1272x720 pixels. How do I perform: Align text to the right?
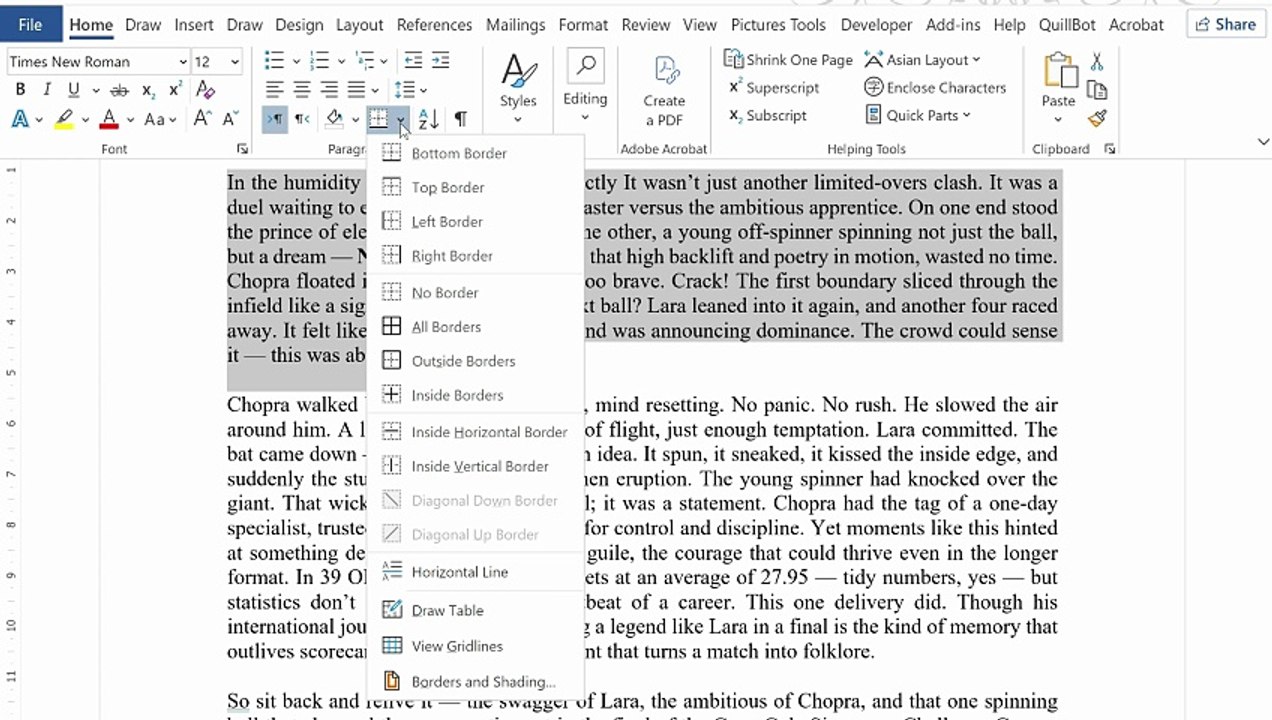coord(328,90)
